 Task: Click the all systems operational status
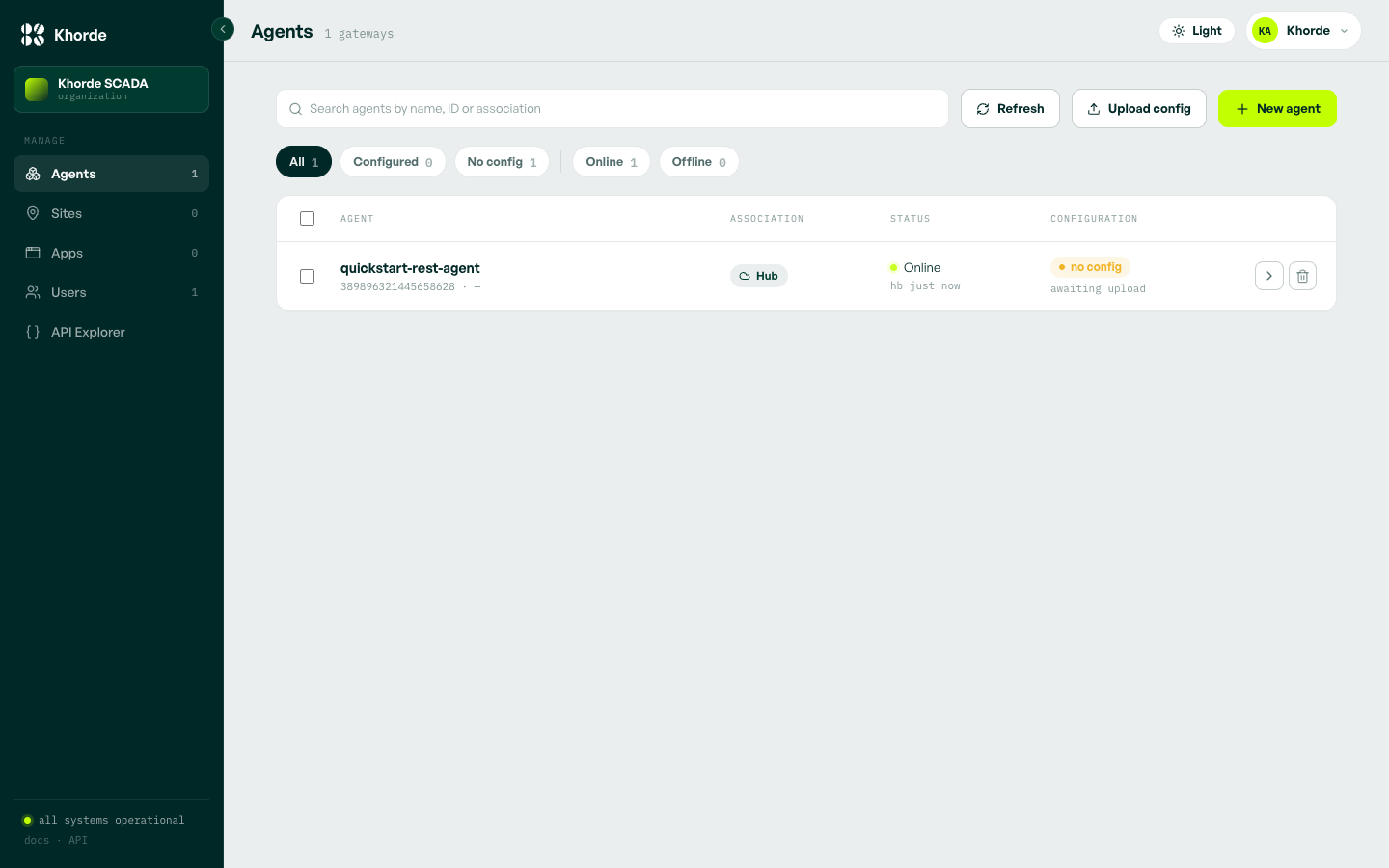(x=111, y=820)
